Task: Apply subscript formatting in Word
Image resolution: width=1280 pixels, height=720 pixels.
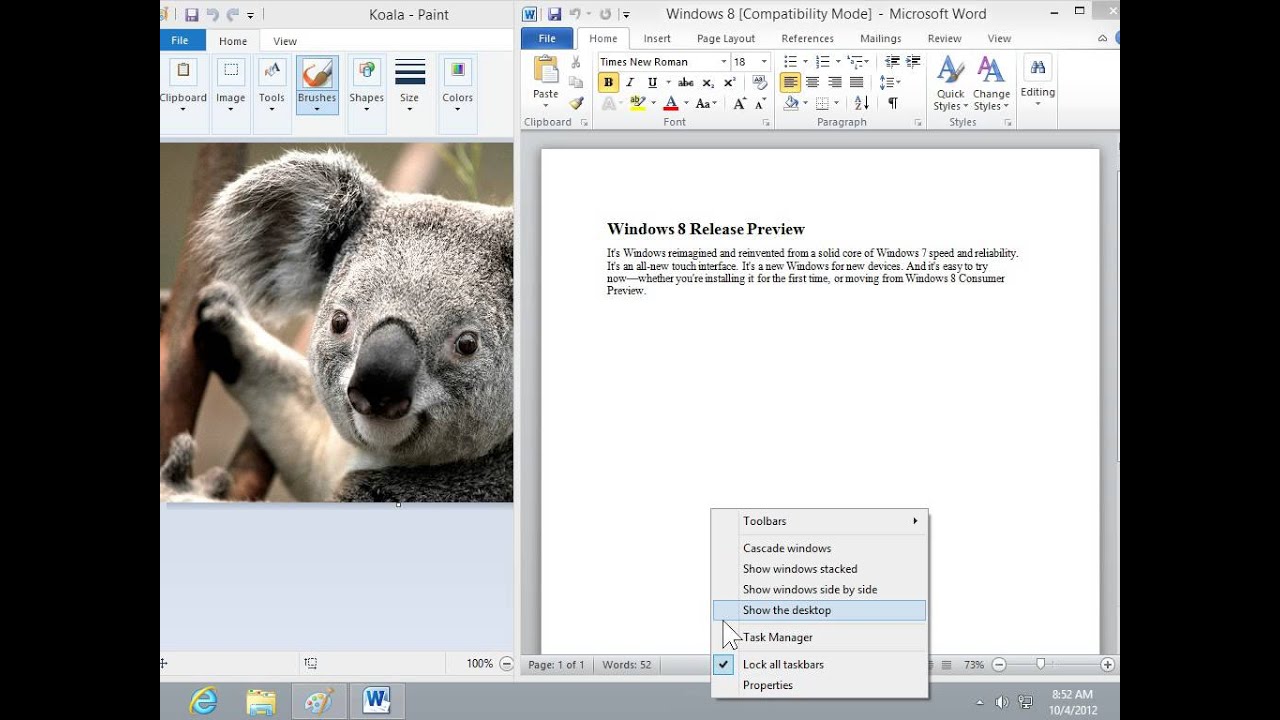Action: point(708,83)
